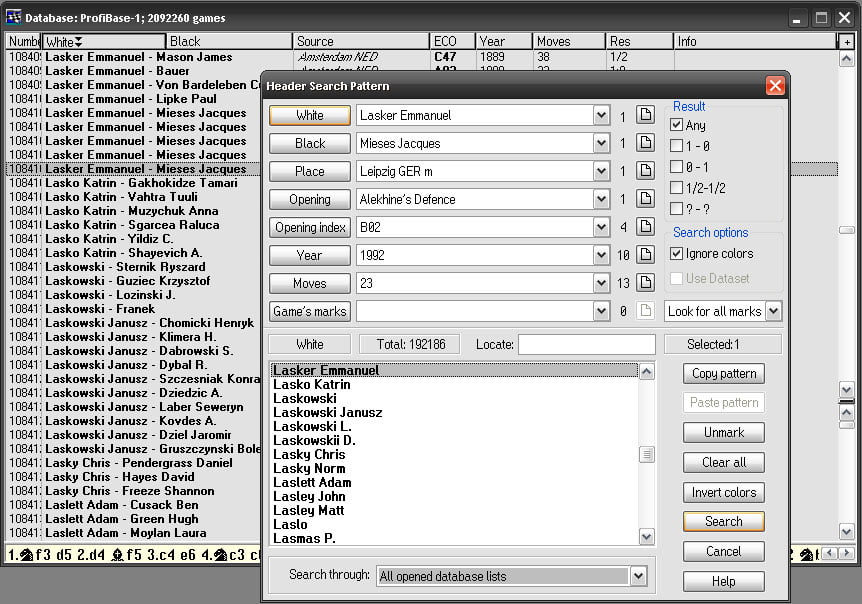The height and width of the screenshot is (604, 862).
Task: Click the page icon next to Opening index B02
Action: tap(645, 227)
